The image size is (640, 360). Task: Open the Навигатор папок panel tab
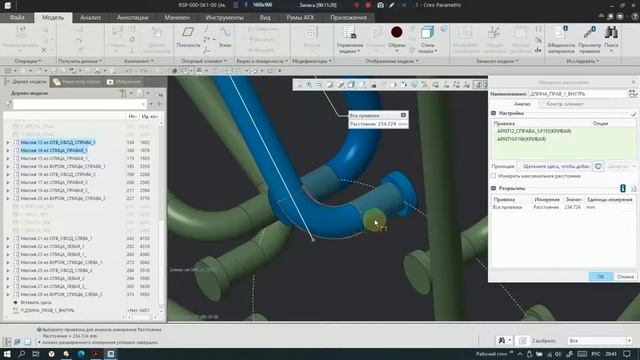click(76, 82)
